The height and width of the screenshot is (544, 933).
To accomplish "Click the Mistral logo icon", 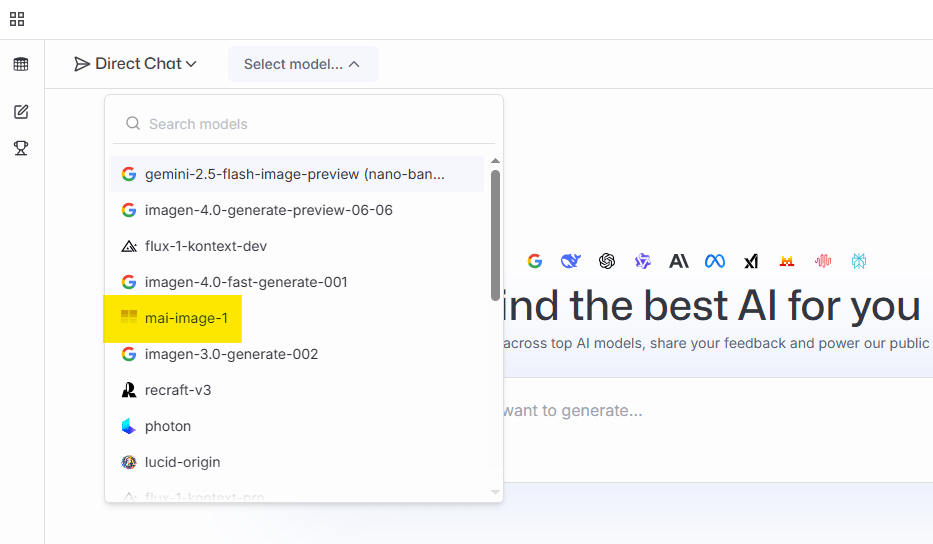I will pyautogui.click(x=787, y=261).
